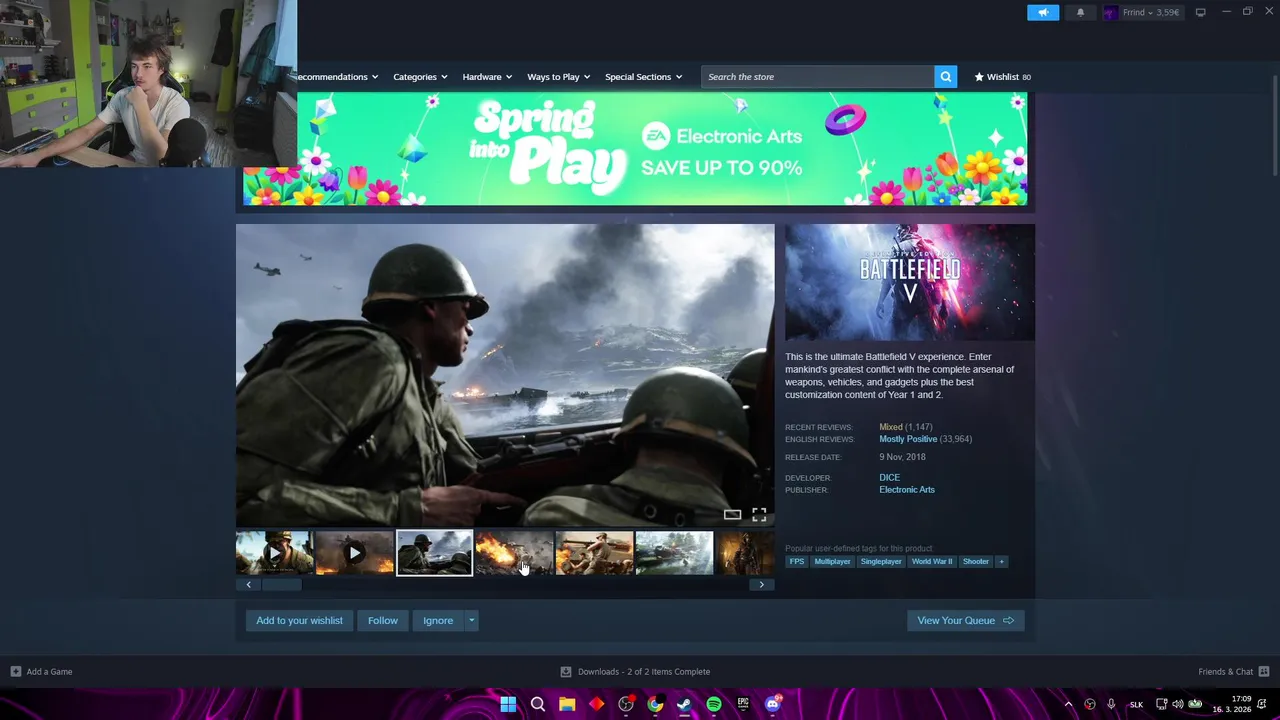The image size is (1280, 720).
Task: Switch to Big Picture mode monitor icon
Action: coord(1200,12)
